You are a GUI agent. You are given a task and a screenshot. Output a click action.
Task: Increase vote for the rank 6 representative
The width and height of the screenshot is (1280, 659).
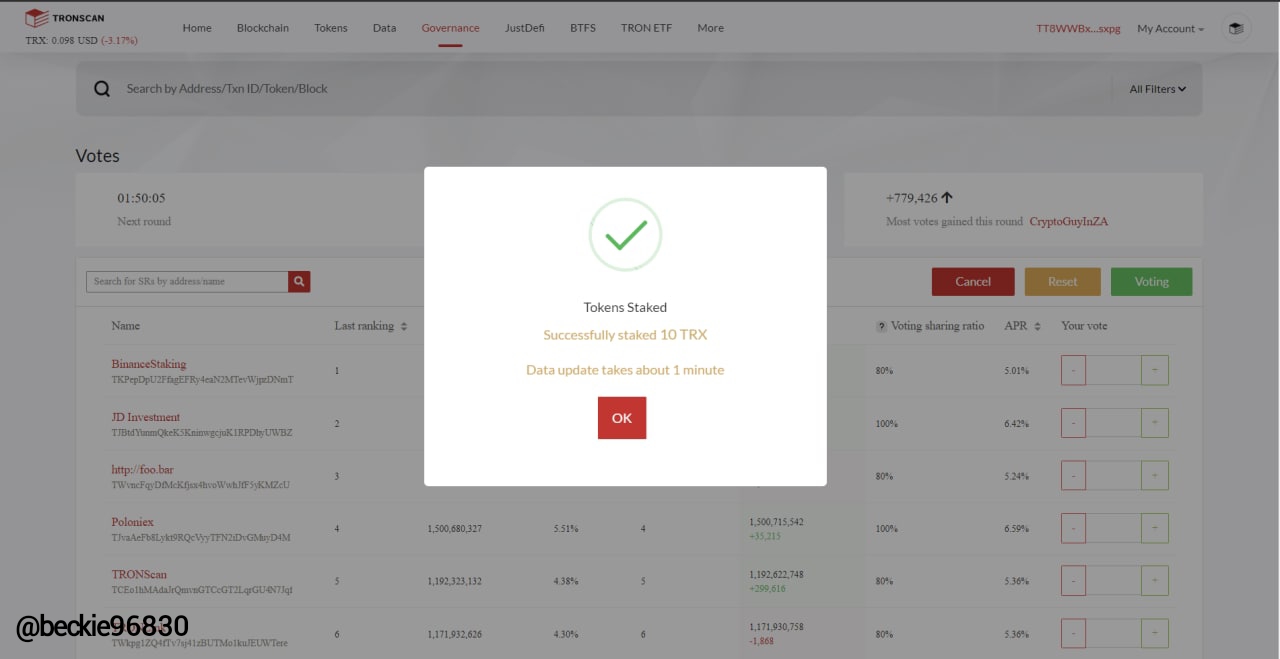tap(1155, 633)
